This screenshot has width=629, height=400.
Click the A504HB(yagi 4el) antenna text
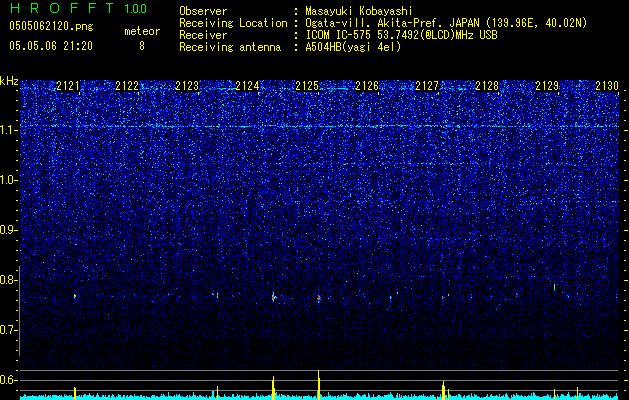[x=353, y=47]
